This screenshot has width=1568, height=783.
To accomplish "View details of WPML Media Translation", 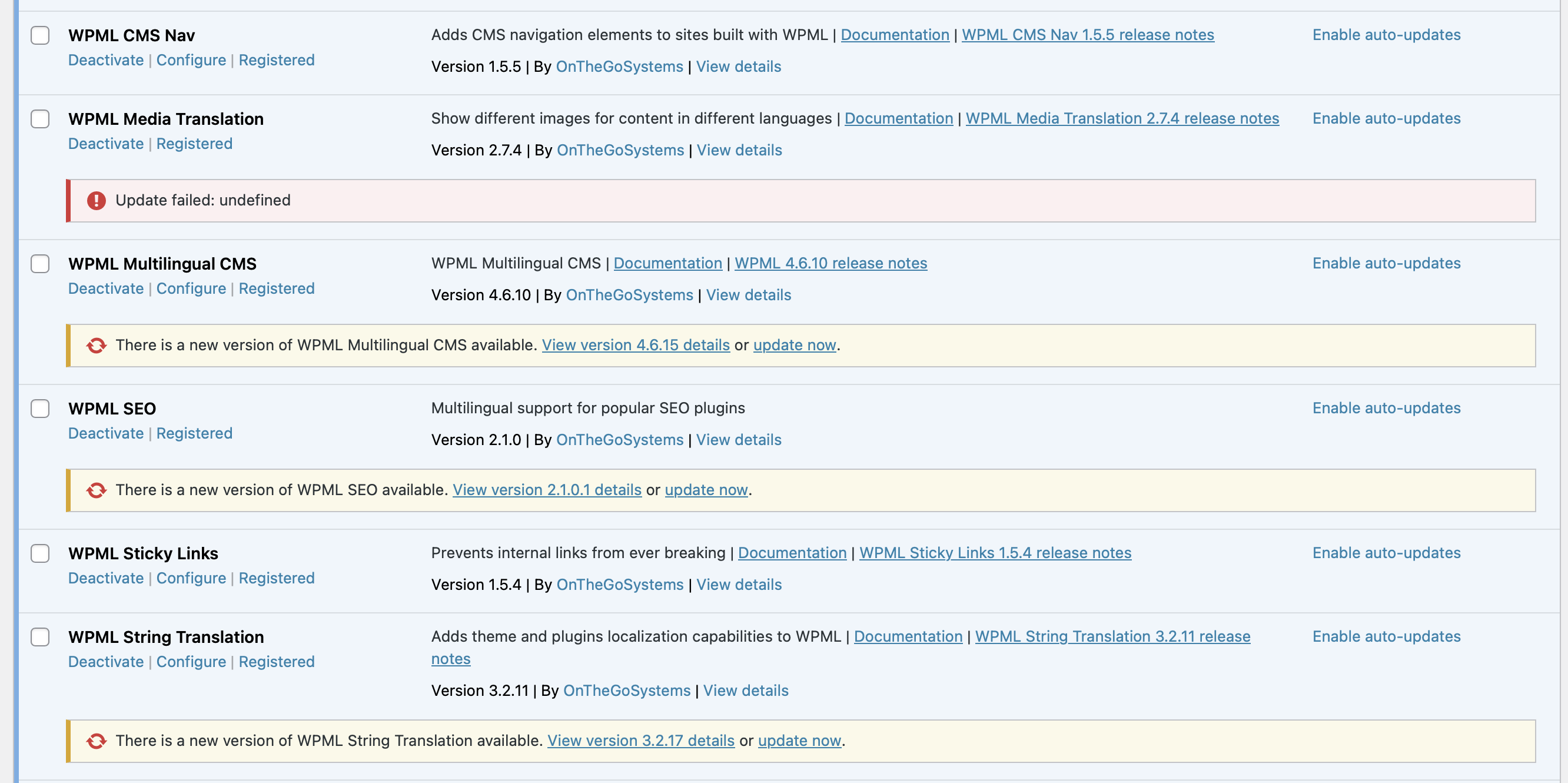I will click(x=739, y=150).
